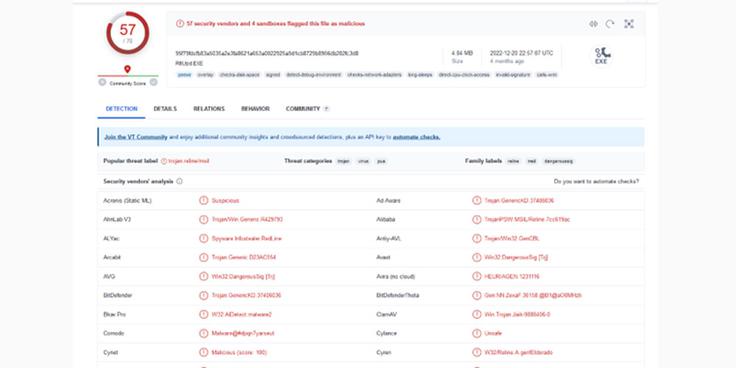Click the warning icon in the Arcabit row
The width and height of the screenshot is (736, 368).
pyautogui.click(x=203, y=257)
